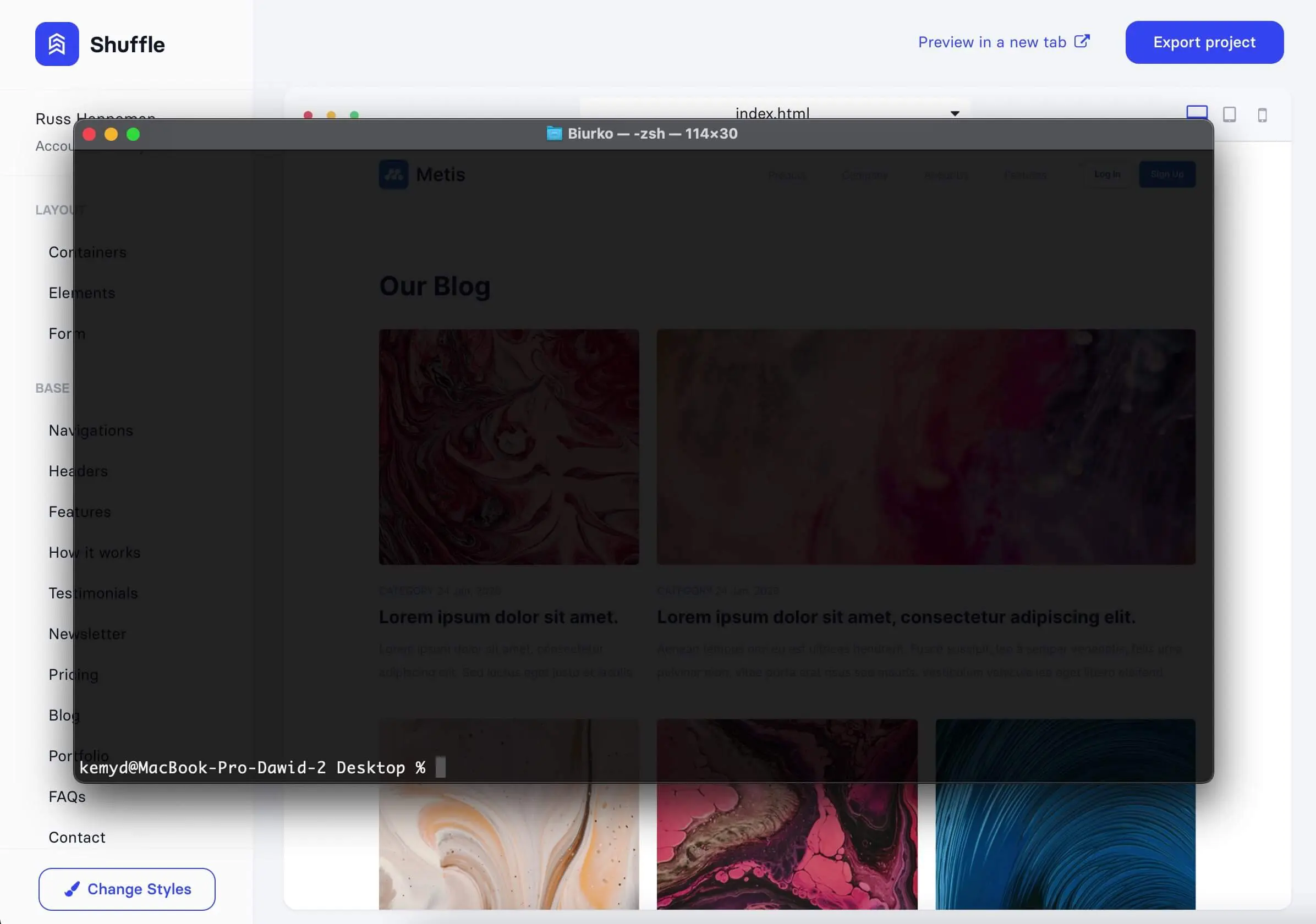Switch to desktop preview device icon

(x=1196, y=112)
